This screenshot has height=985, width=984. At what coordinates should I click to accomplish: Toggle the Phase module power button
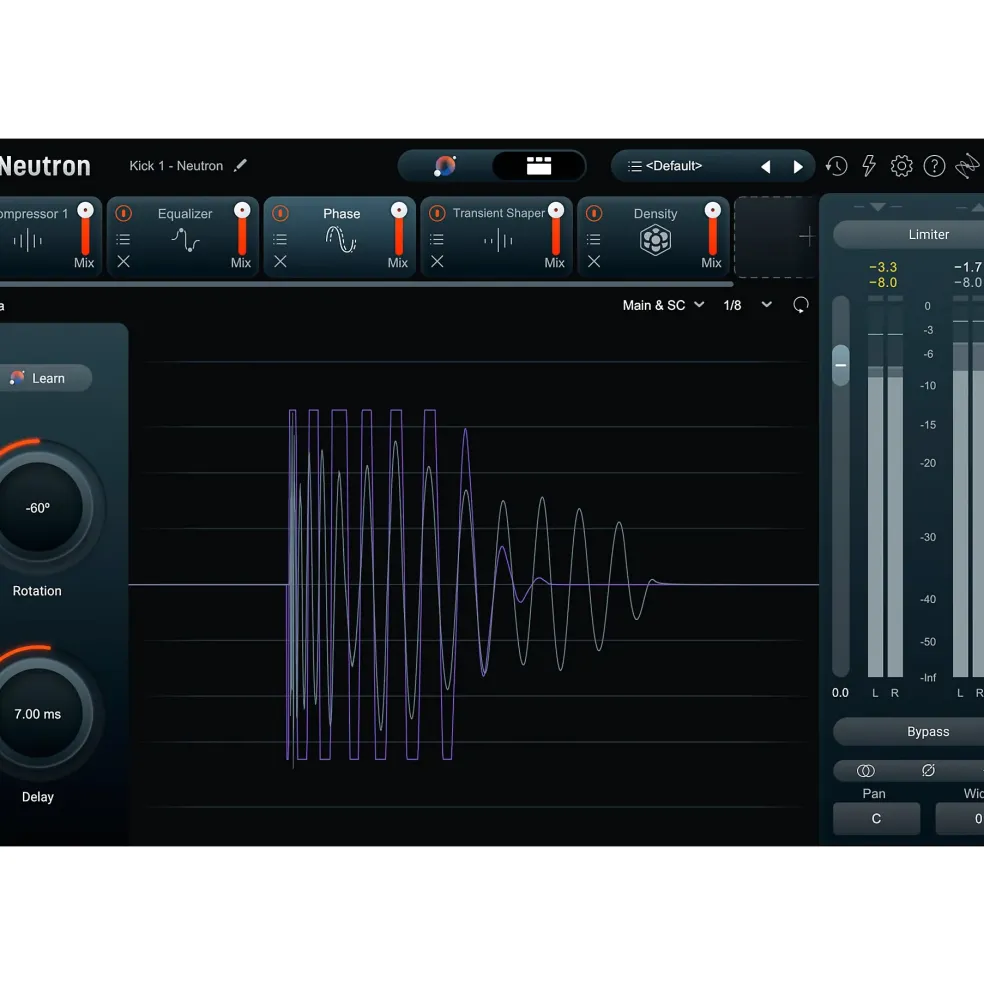[x=280, y=214]
